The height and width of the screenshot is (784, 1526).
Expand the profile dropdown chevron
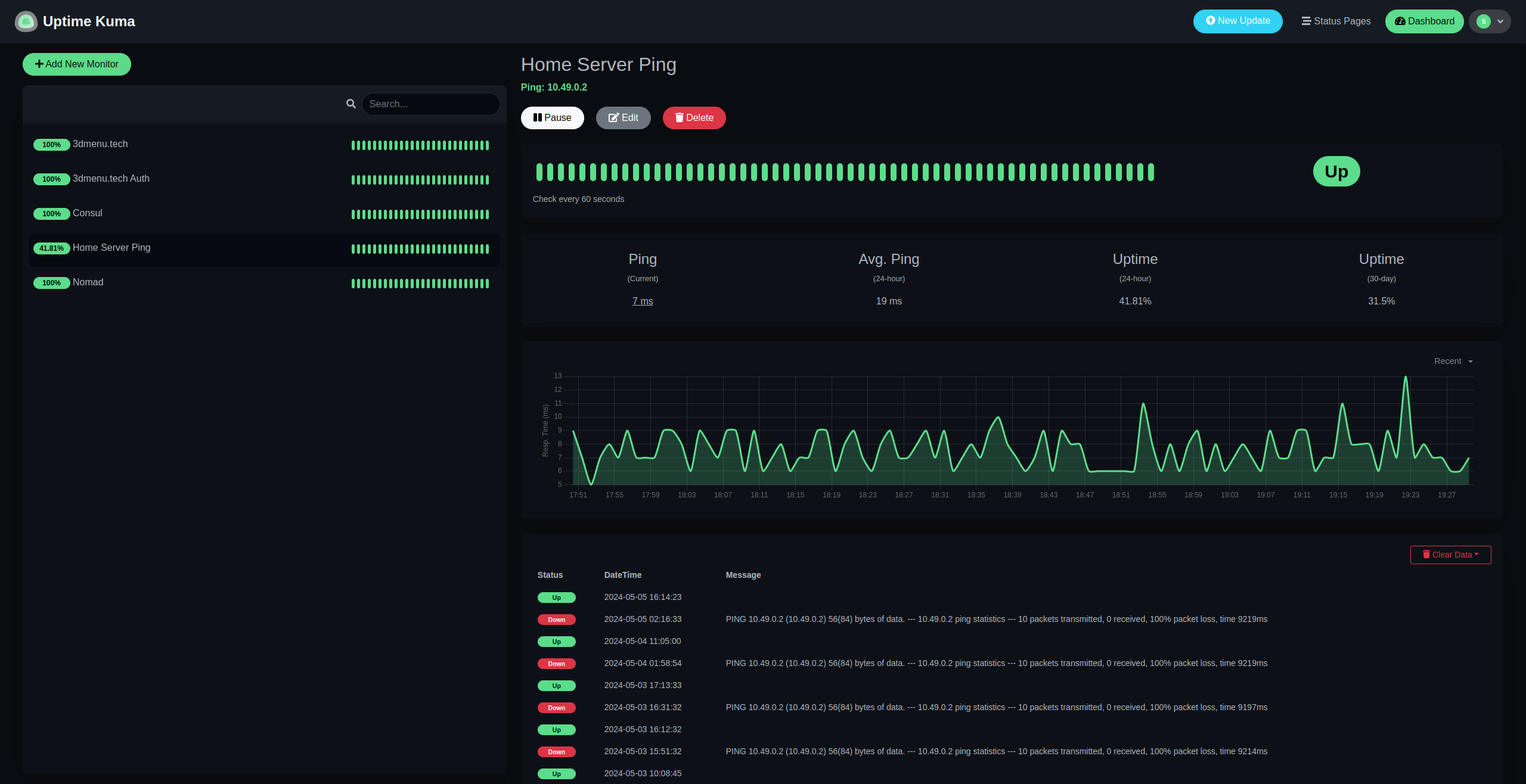[x=1500, y=21]
